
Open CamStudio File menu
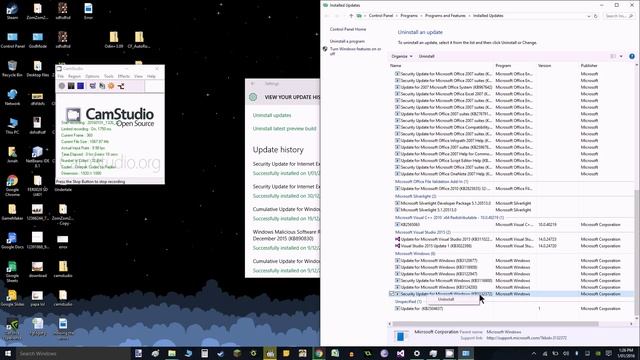[x=61, y=76]
